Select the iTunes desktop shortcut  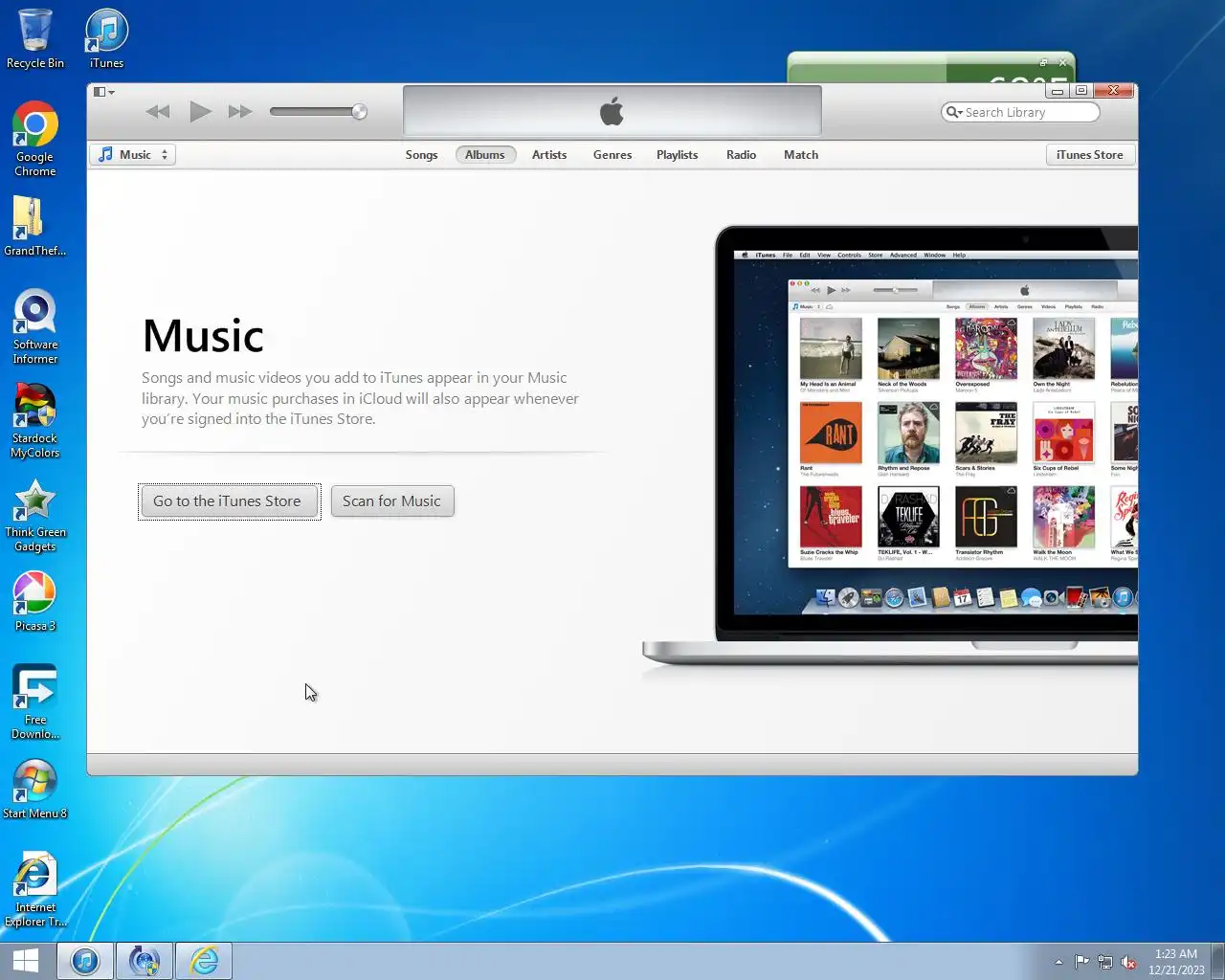(106, 39)
